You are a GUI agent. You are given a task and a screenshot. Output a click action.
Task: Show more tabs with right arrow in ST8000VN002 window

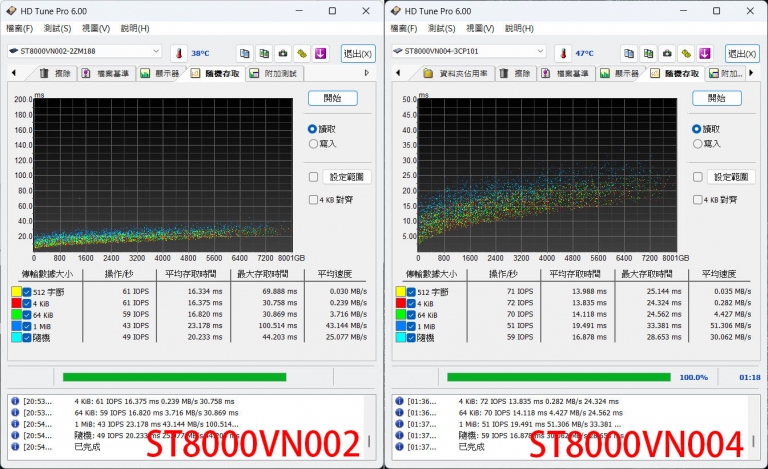(367, 72)
